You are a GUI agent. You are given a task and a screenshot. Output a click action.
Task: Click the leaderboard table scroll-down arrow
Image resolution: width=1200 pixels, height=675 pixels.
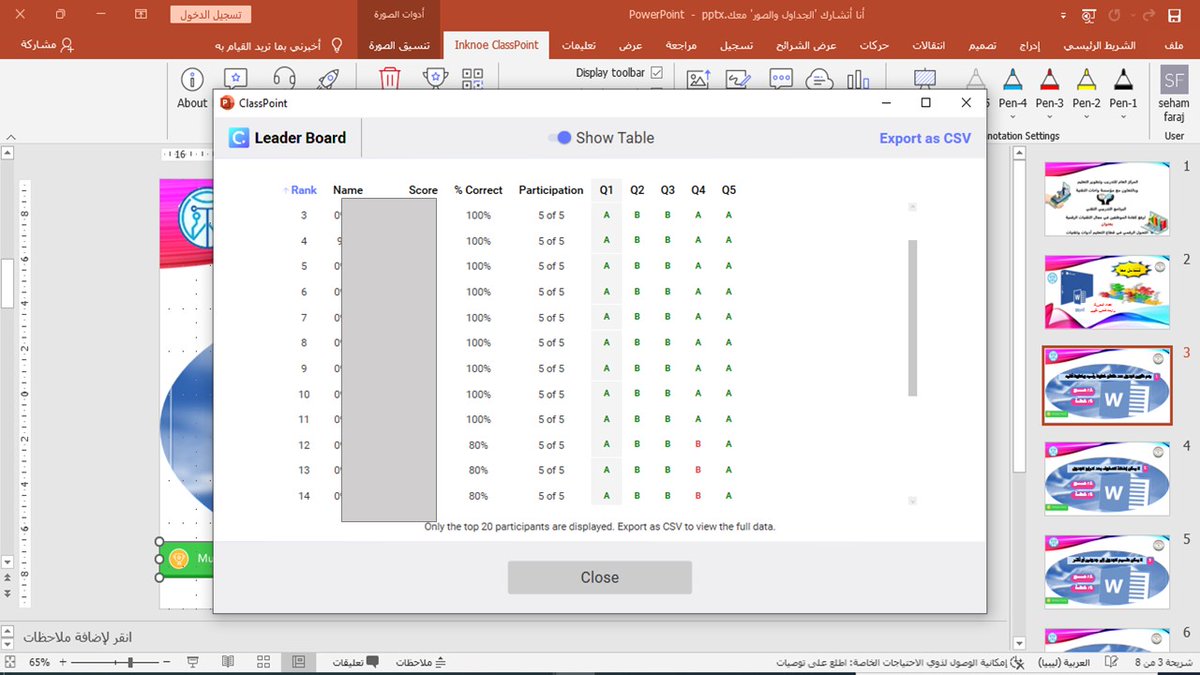pos(912,501)
